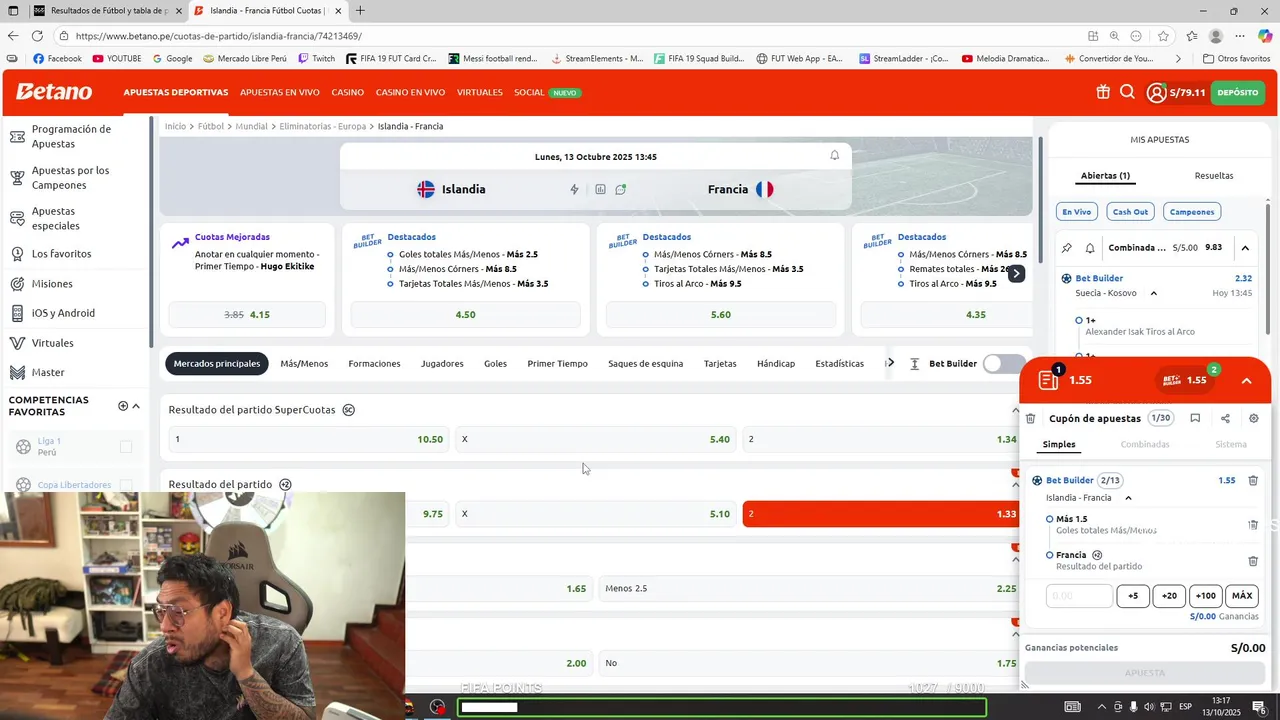Open the match statistics icon in header card

600,189
